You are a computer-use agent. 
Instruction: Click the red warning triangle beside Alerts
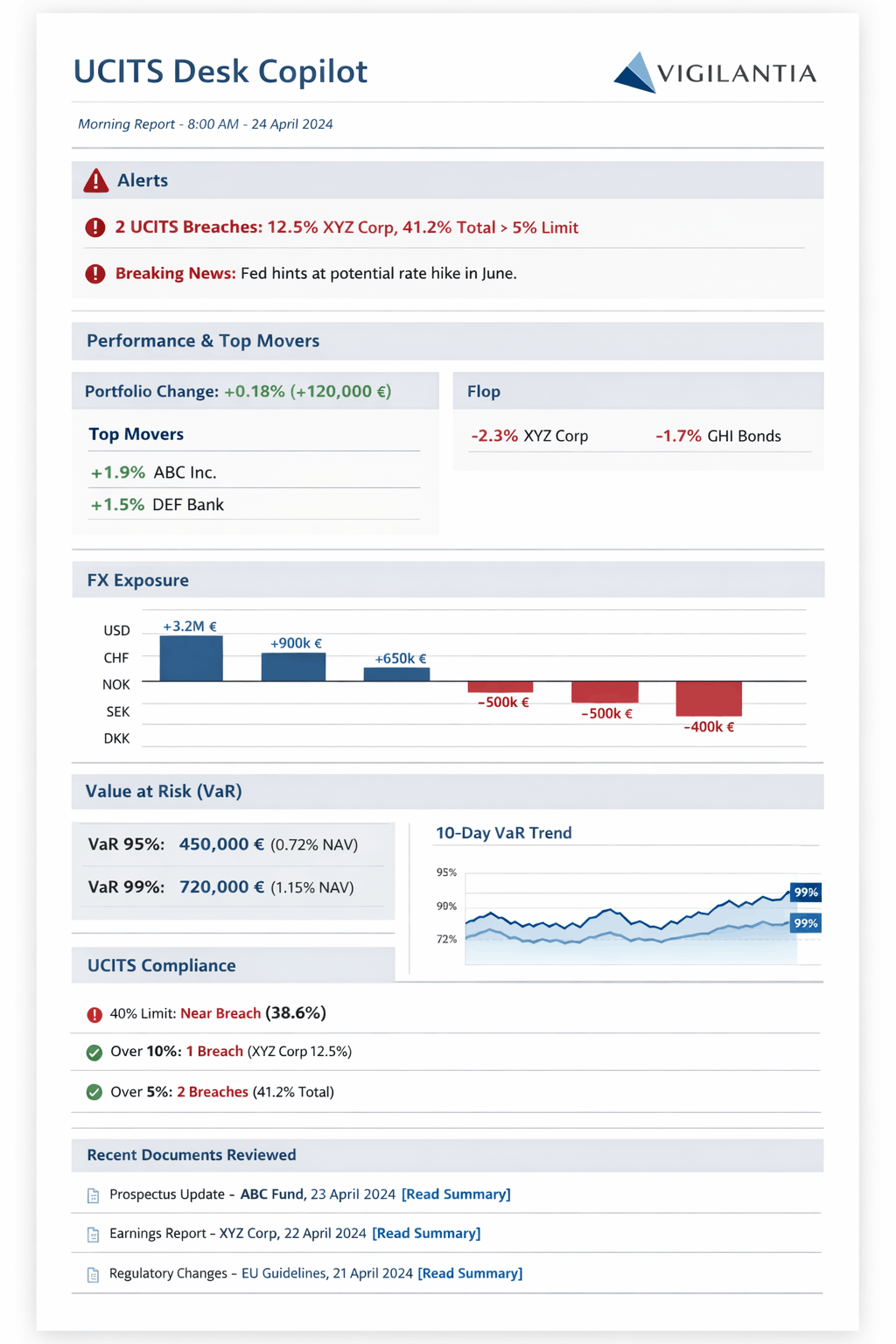(95, 181)
